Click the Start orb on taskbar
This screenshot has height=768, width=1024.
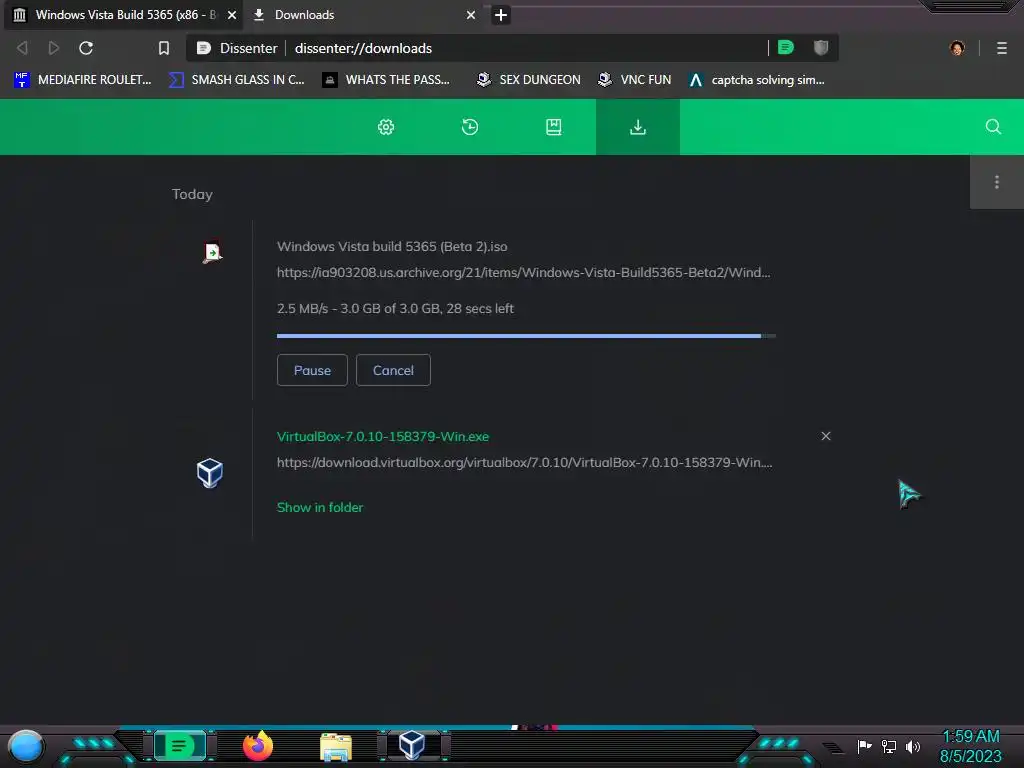pos(26,747)
